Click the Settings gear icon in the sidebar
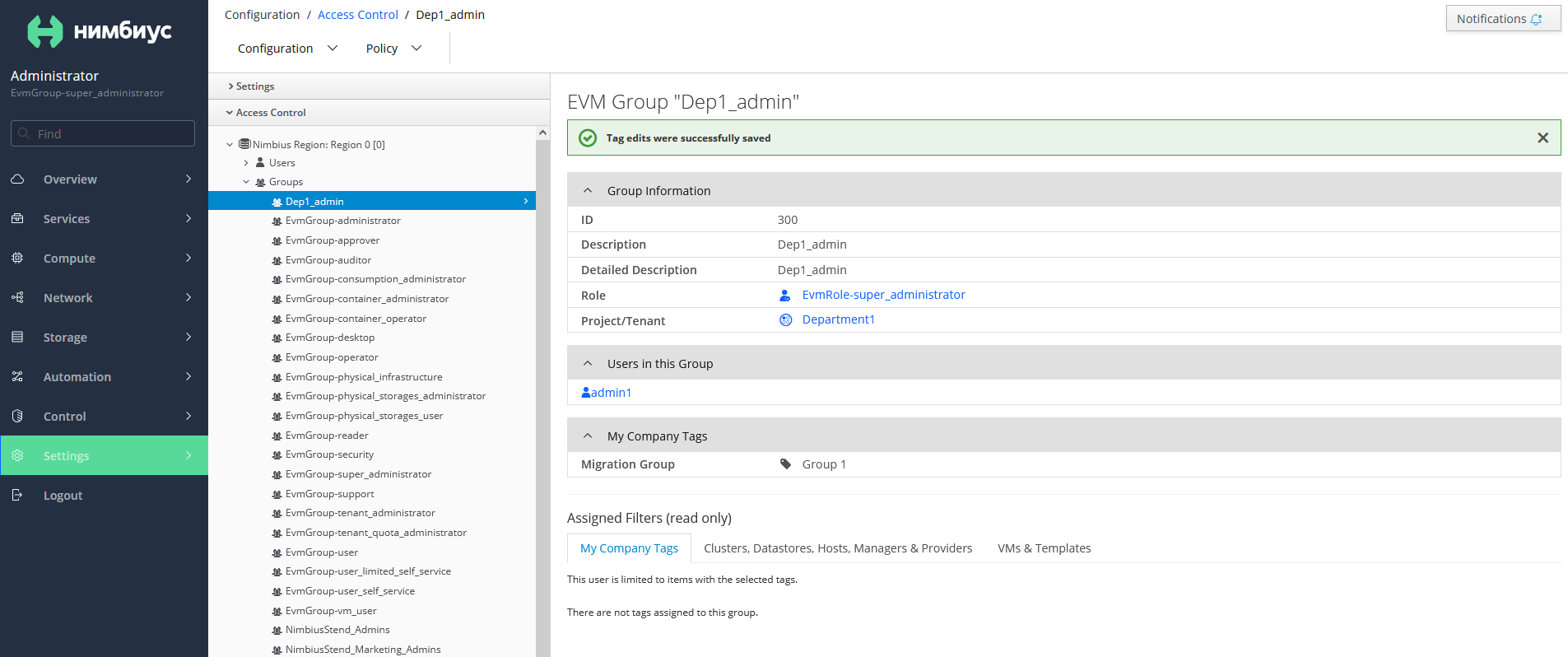1568x657 pixels. [x=17, y=455]
